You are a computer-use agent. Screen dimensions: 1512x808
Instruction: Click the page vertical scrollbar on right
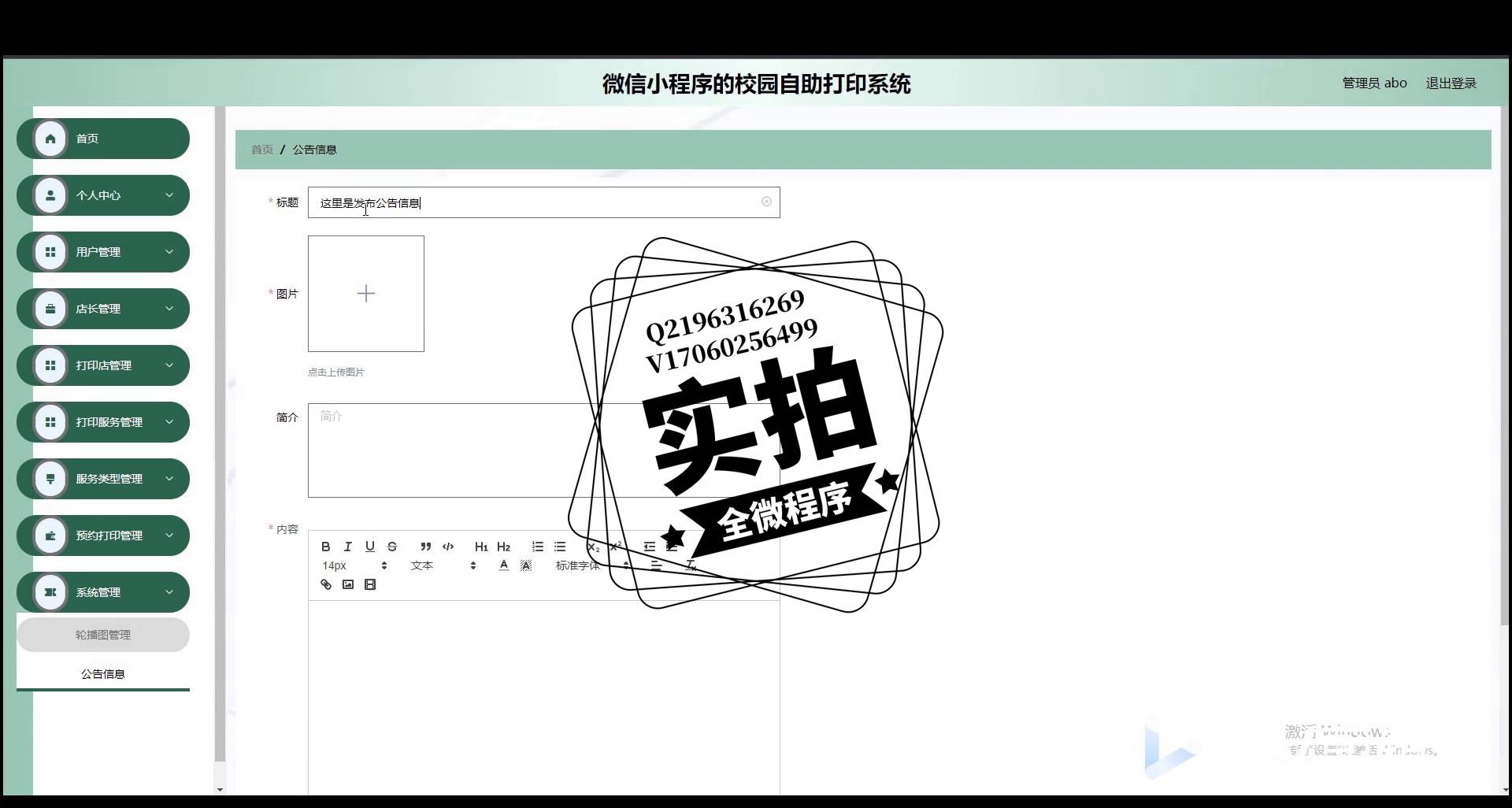coord(1505,366)
